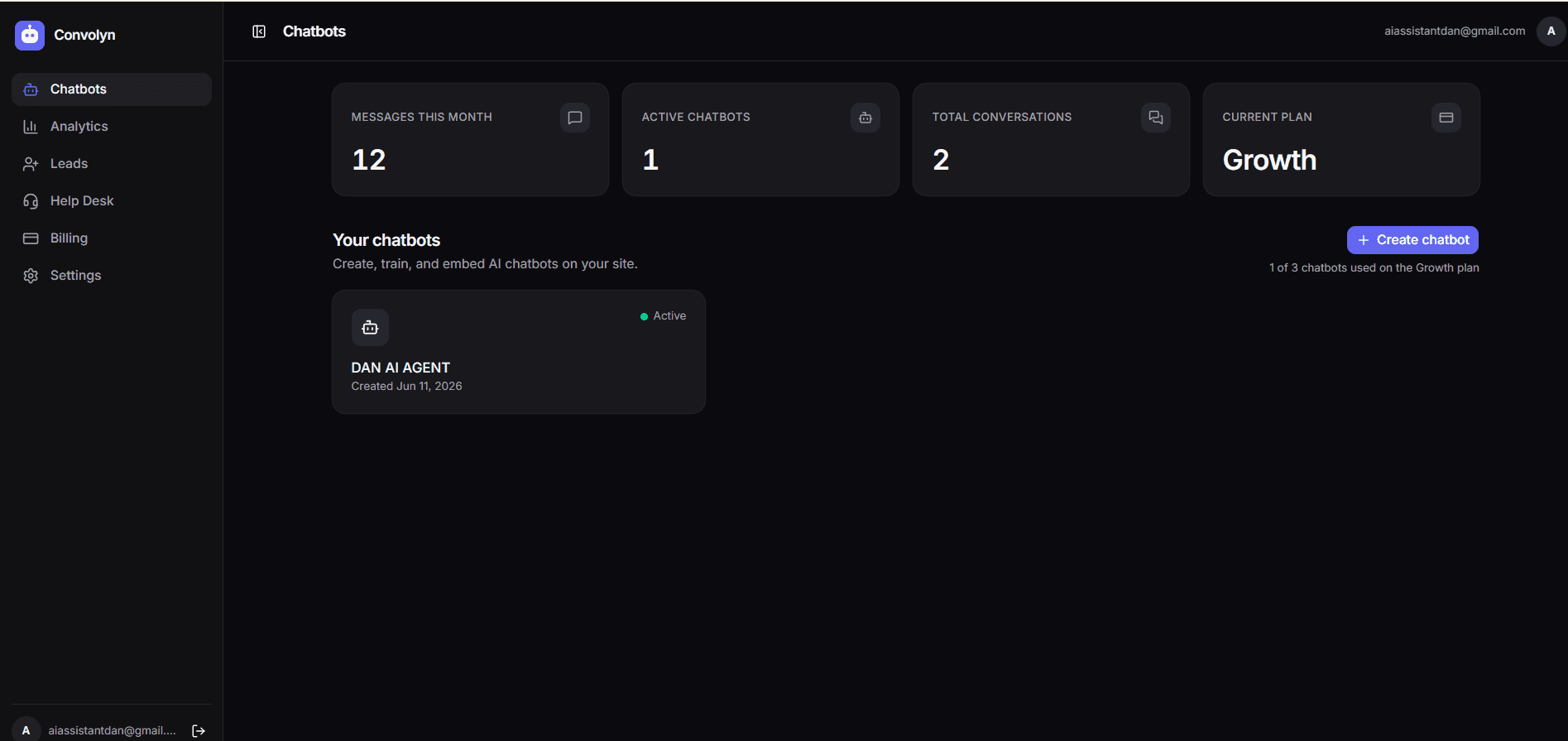
Task: Click the email address in the top bar
Action: click(x=1455, y=31)
